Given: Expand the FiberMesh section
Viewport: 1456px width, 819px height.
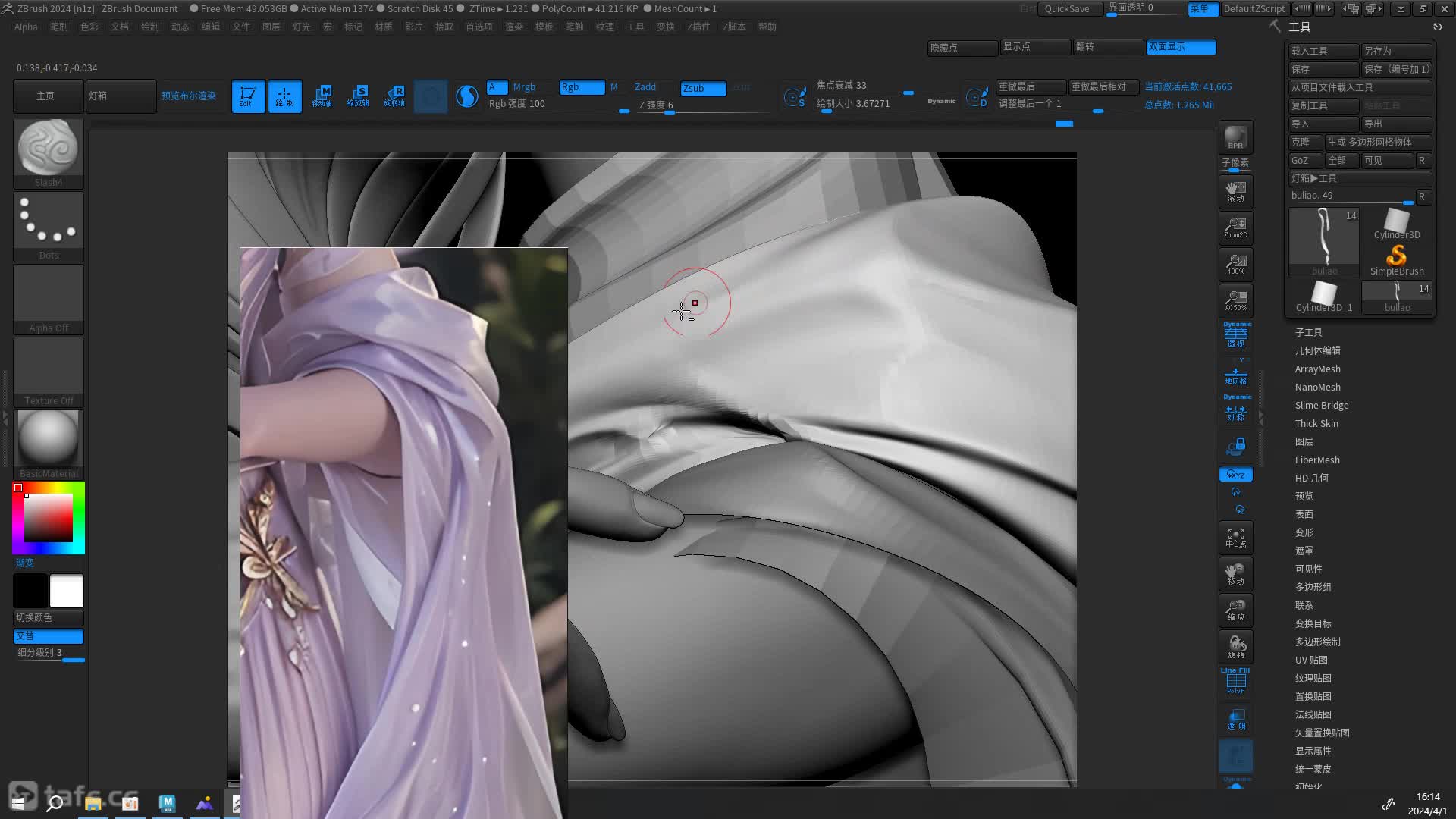Looking at the screenshot, I should coord(1317,460).
